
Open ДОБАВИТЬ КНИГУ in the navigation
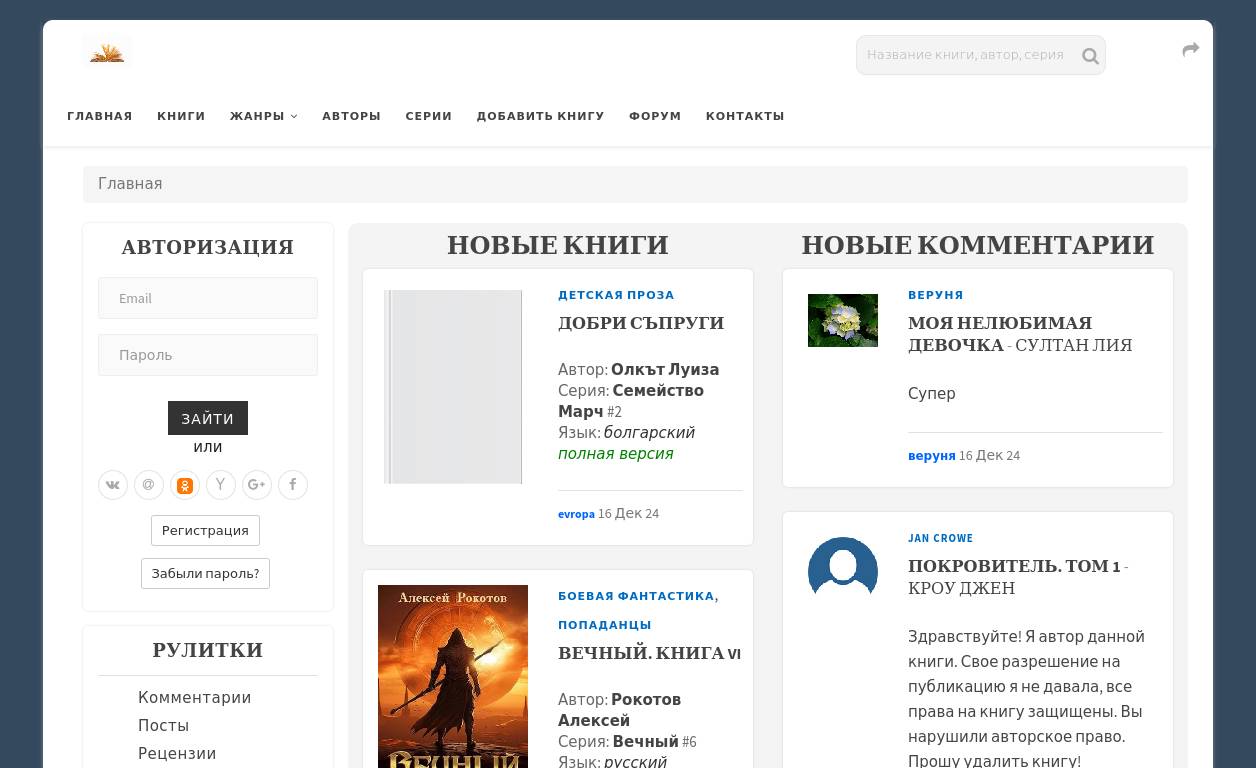540,116
